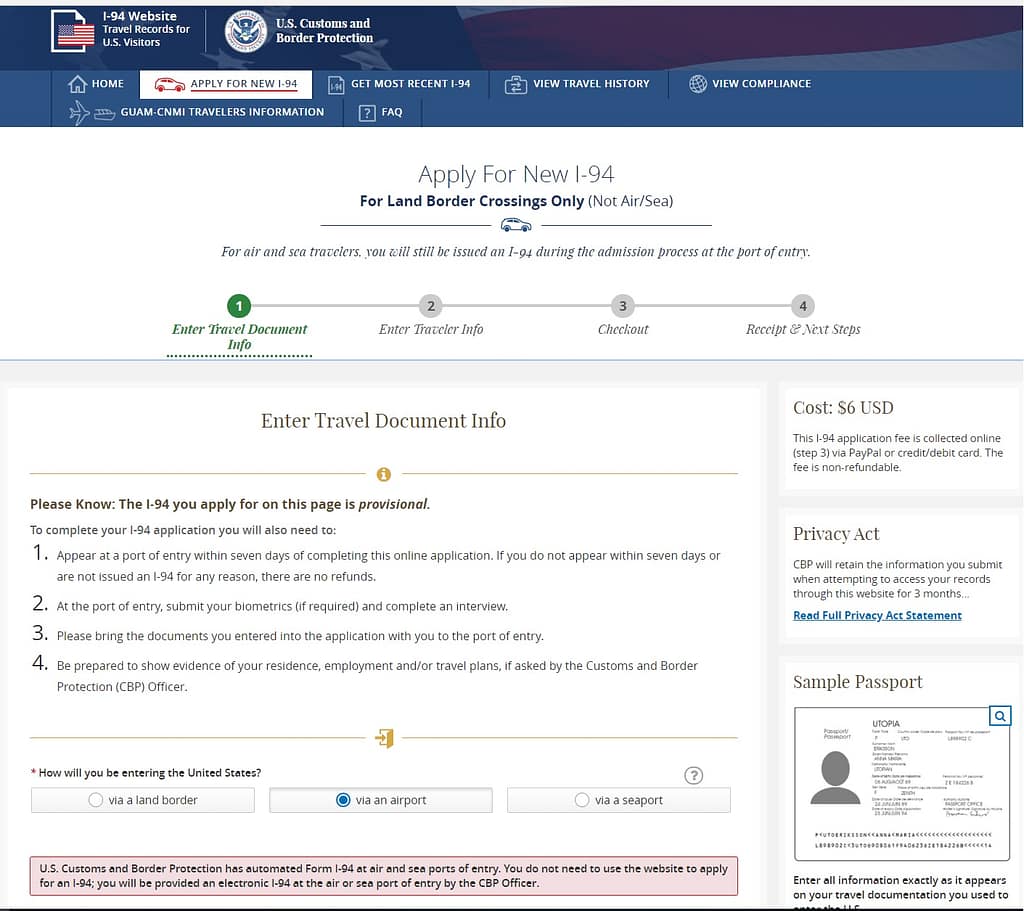This screenshot has height=911, width=1024.
Task: Click the magnifier icon on sample passport
Action: 999,715
